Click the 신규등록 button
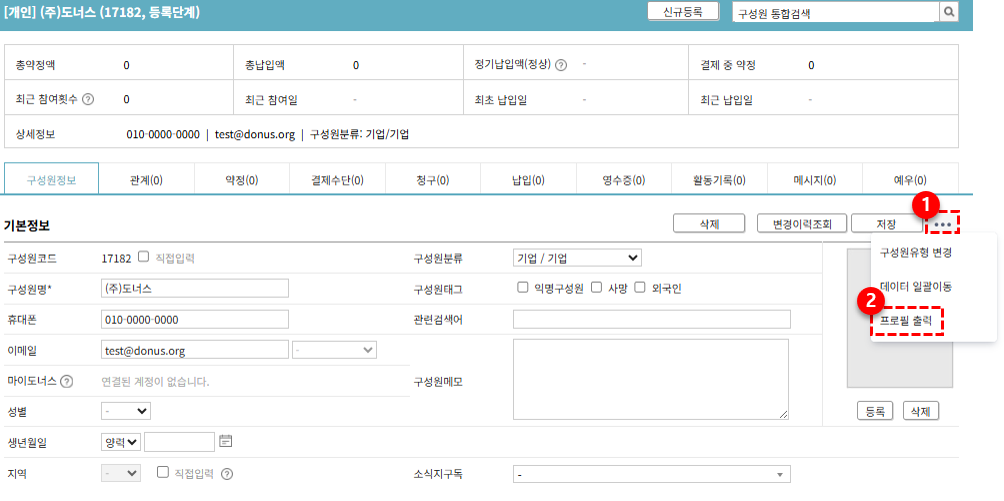Image resolution: width=1004 pixels, height=501 pixels. pos(683,12)
